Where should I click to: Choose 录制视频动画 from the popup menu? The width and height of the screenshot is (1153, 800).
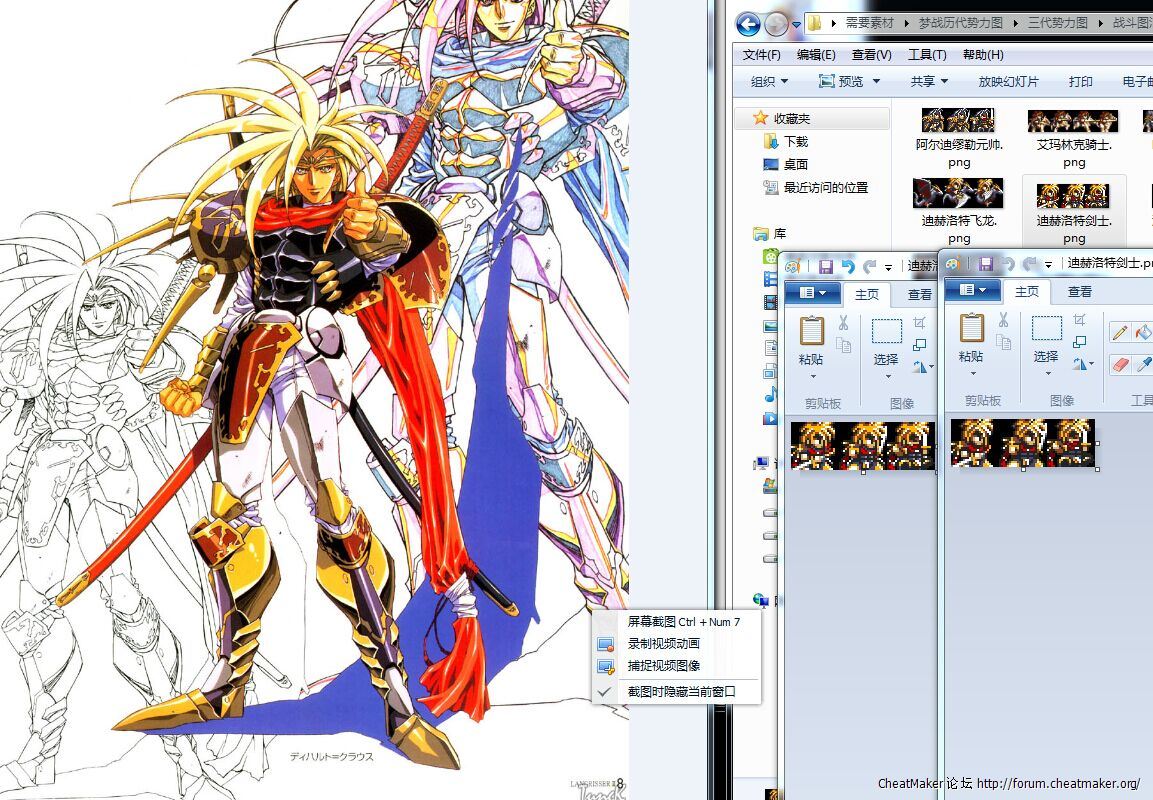tap(663, 644)
